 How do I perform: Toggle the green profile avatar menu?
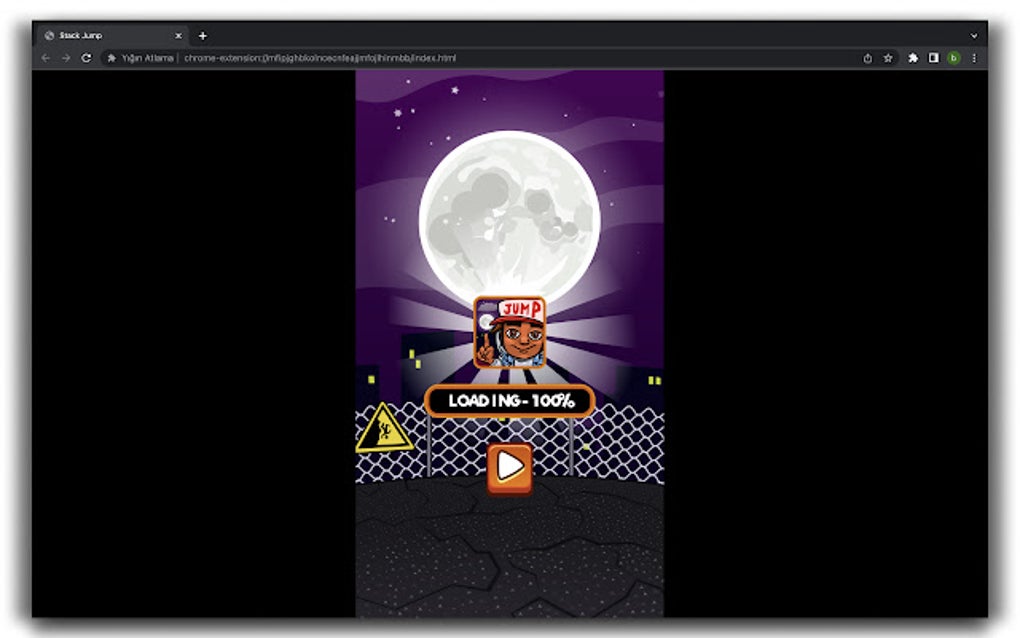click(956, 58)
